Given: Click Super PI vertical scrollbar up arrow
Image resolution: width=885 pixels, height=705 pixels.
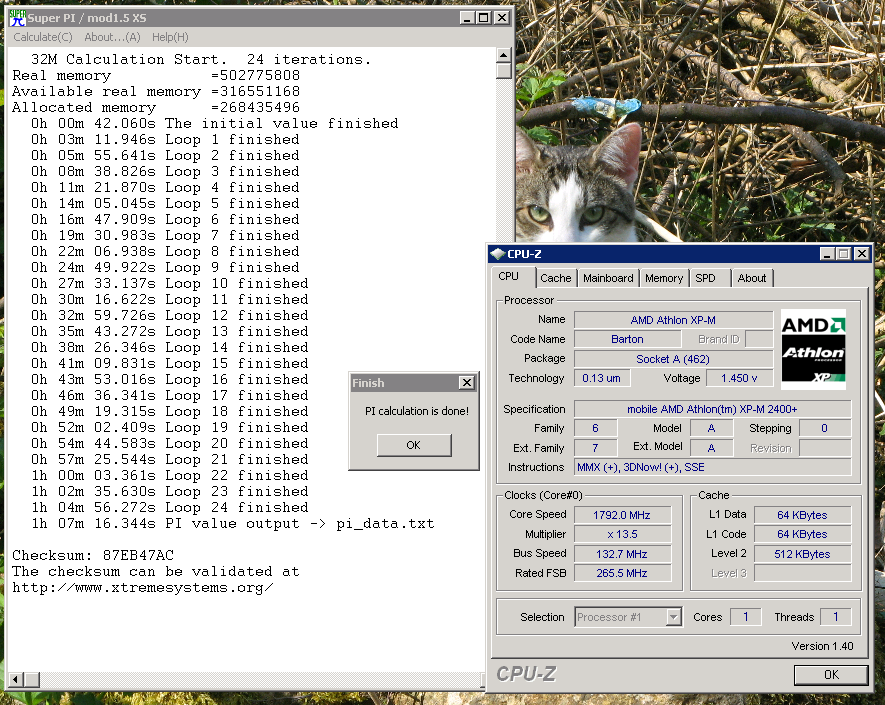Looking at the screenshot, I should pyautogui.click(x=503, y=55).
